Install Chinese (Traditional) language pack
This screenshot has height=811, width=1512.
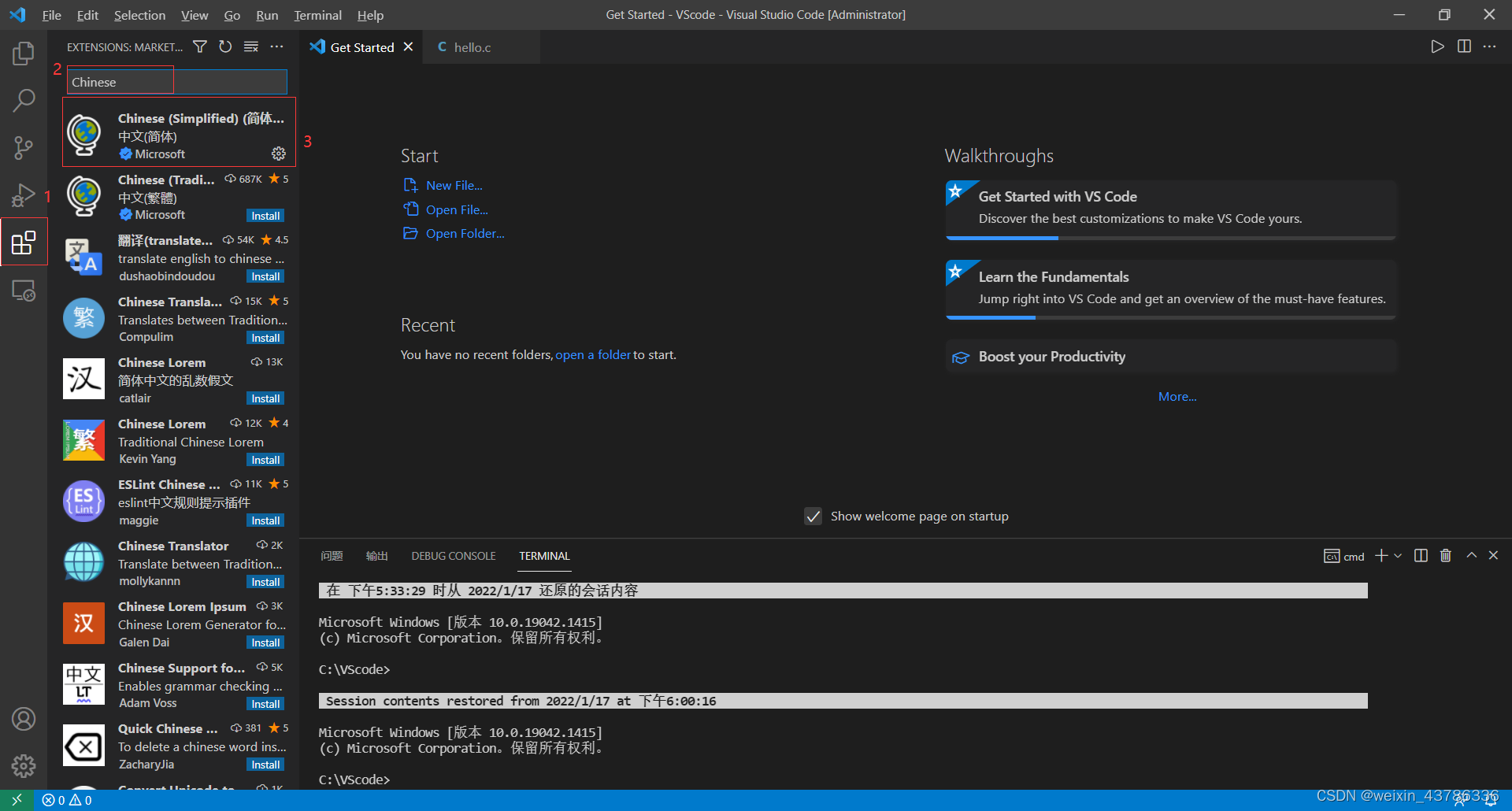click(265, 216)
